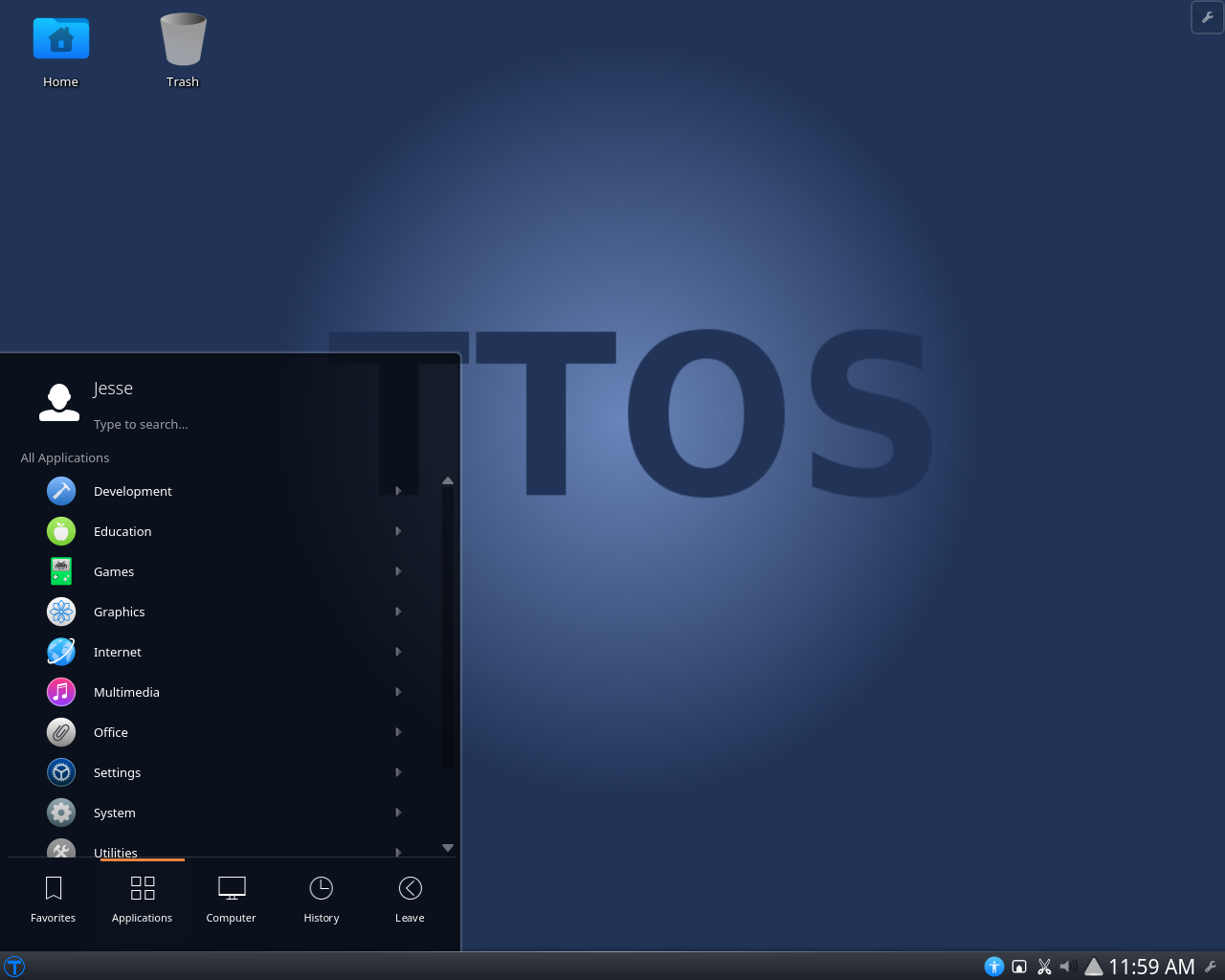Click the Internet globe icon
The width and height of the screenshot is (1225, 980).
point(61,652)
